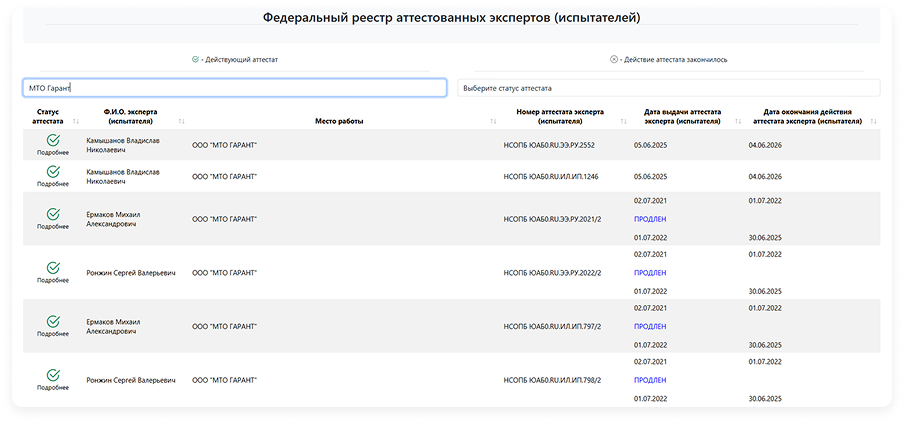This screenshot has width=904, height=423.
Task: Select name Ронжин Сергей Валерьевич in row ИЛ.ИП.798/2
Action: [x=131, y=380]
